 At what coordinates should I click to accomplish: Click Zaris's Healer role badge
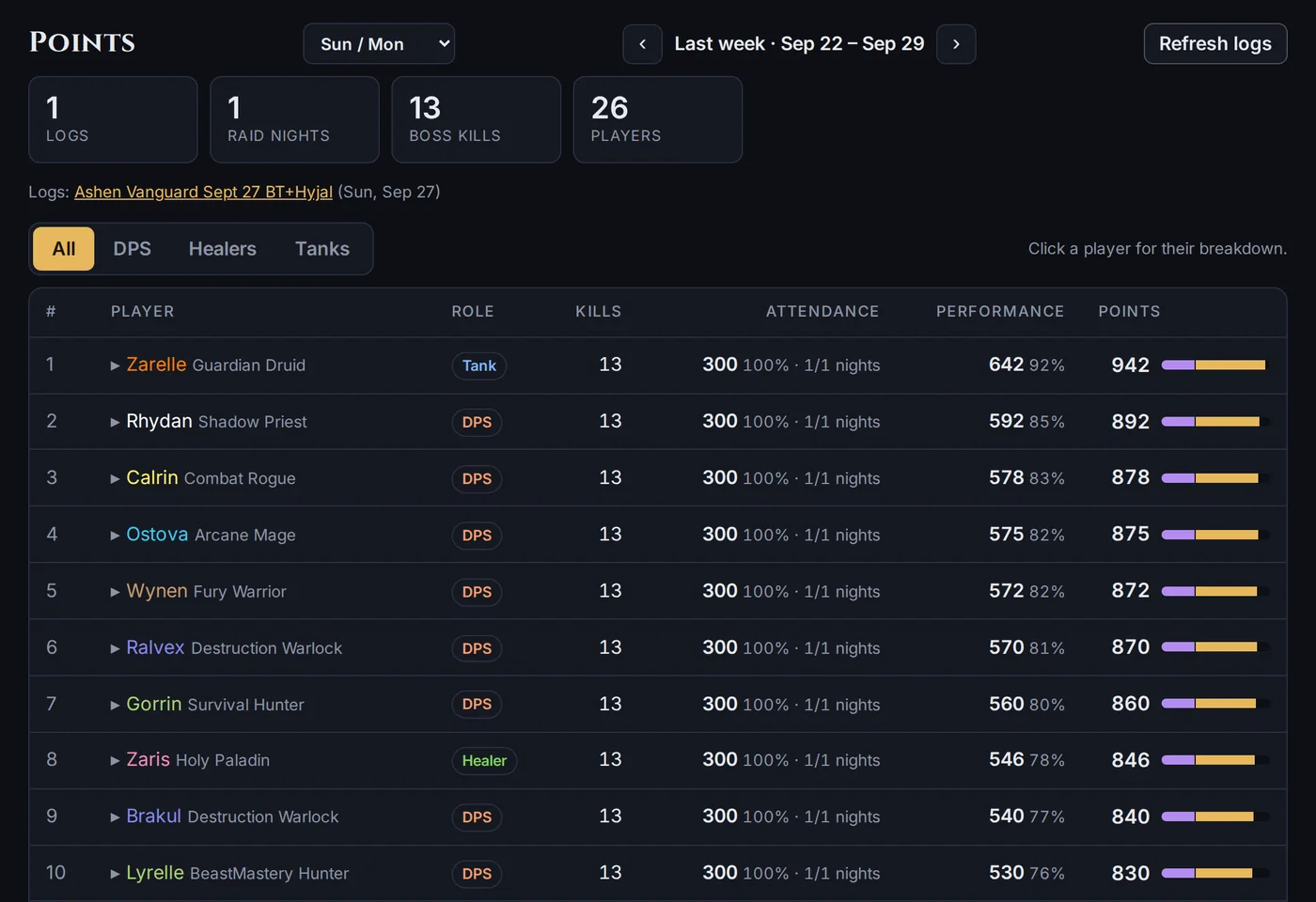point(484,760)
